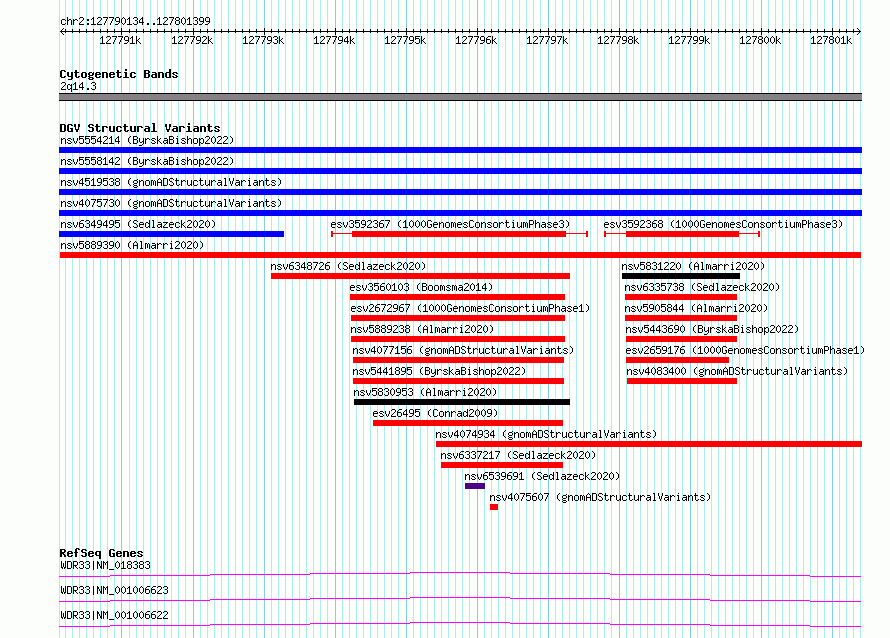Image resolution: width=890 pixels, height=638 pixels.
Task: Click the DGV Structural Variants track title
Action: point(140,128)
